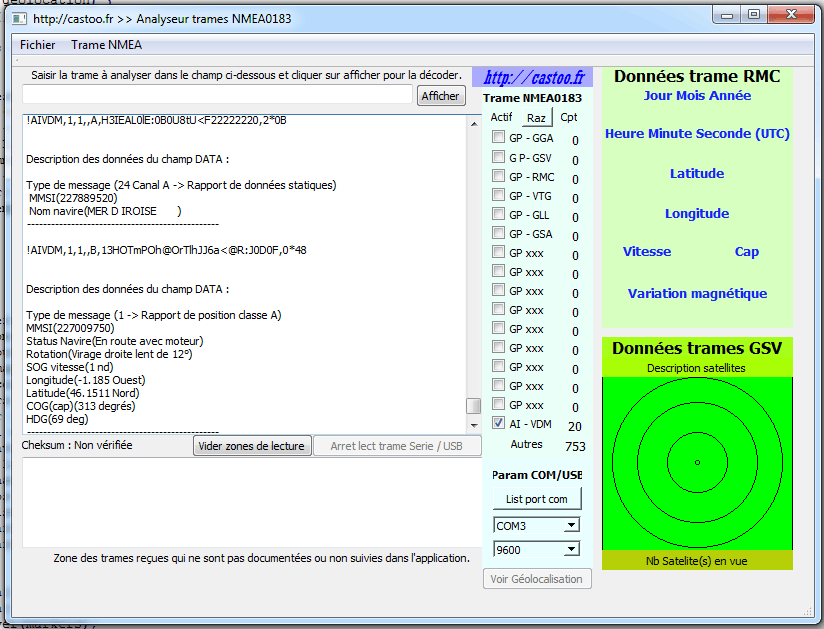Image resolution: width=824 pixels, height=629 pixels.
Task: Click the line "SOG vitesse(1 nd)"
Action: pyautogui.click(x=70, y=367)
